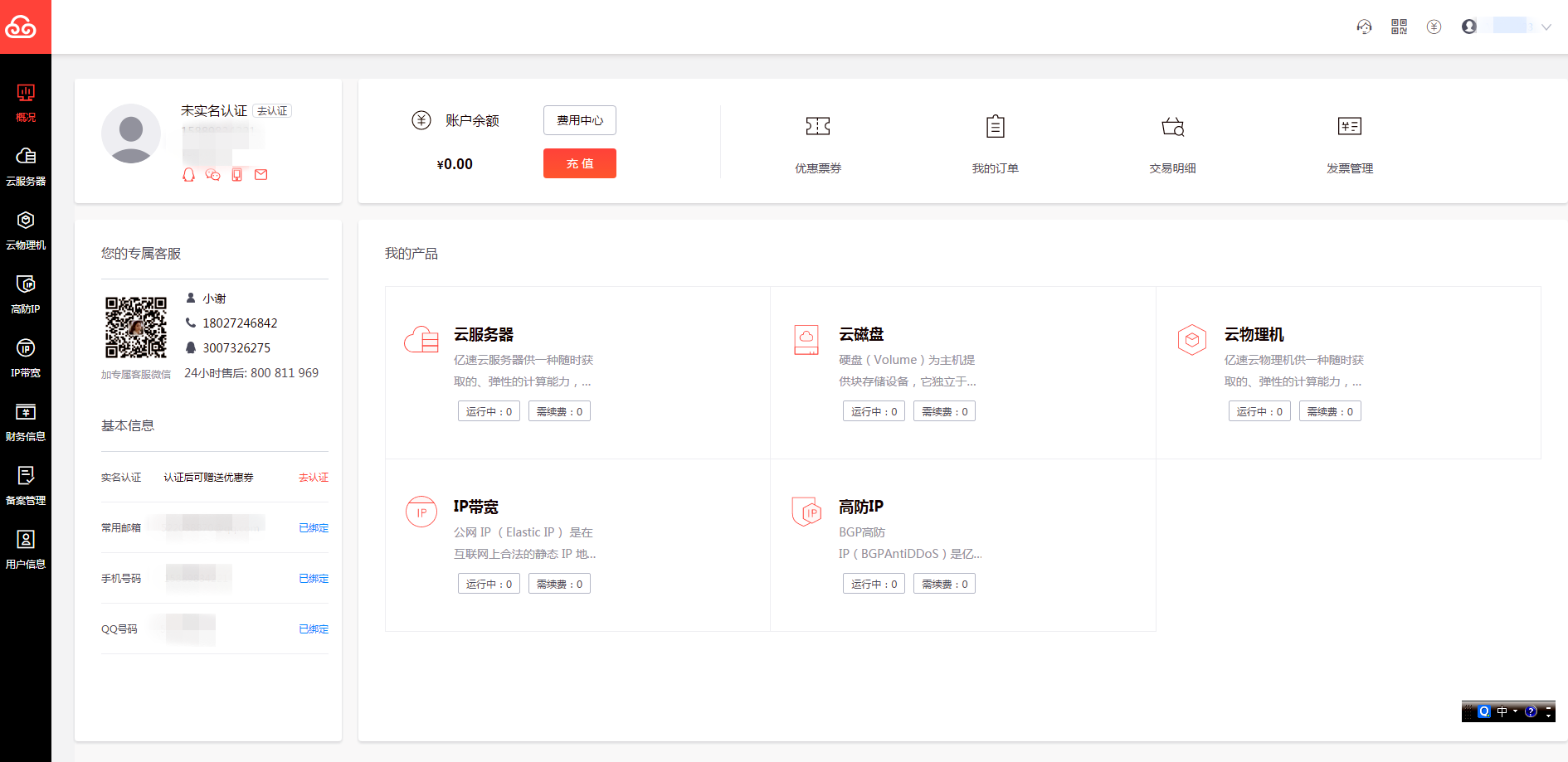Open the 高防IP sidebar icon
The image size is (1568, 762).
pyautogui.click(x=26, y=293)
